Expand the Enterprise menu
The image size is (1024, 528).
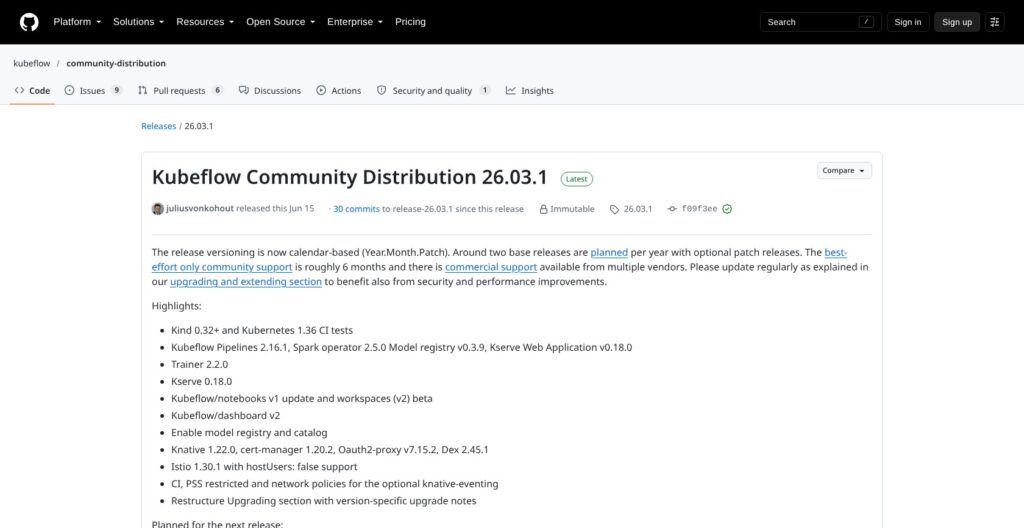[x=355, y=22]
